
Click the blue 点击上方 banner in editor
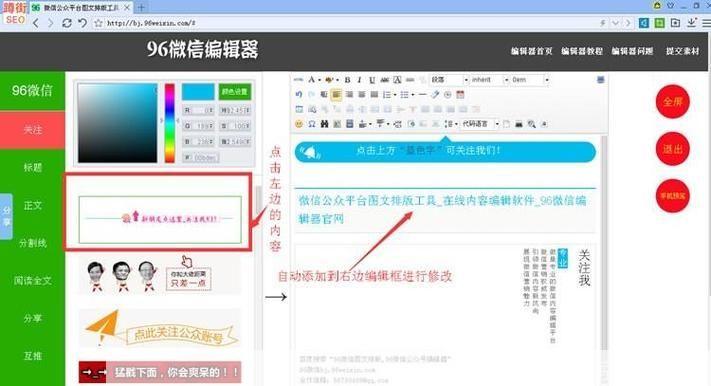pos(445,151)
